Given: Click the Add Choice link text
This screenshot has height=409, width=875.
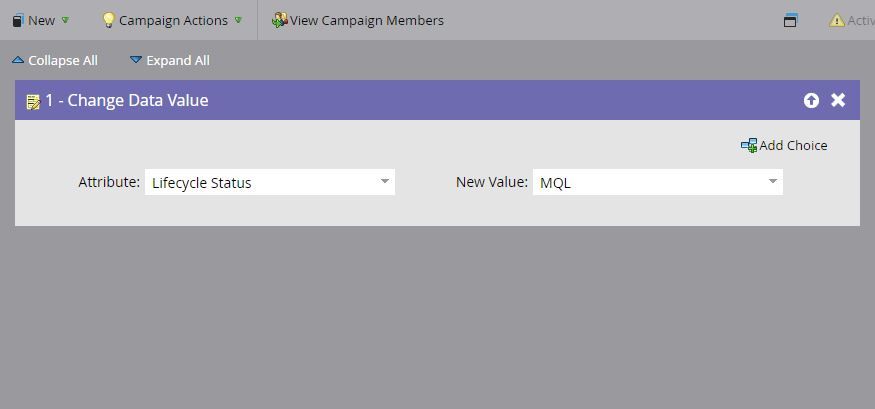Looking at the screenshot, I should pos(793,145).
